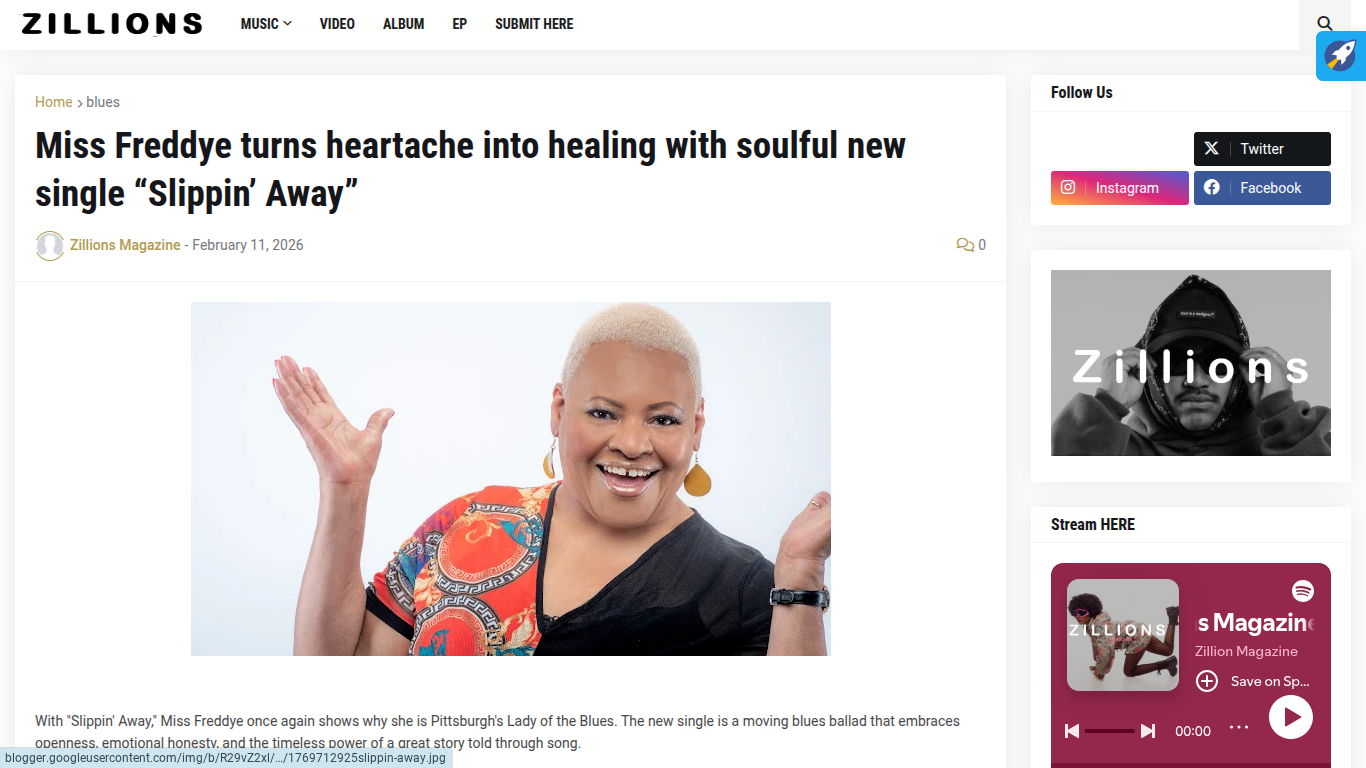This screenshot has width=1366, height=768.
Task: Open the Miss Freddye article photo
Action: (511, 479)
